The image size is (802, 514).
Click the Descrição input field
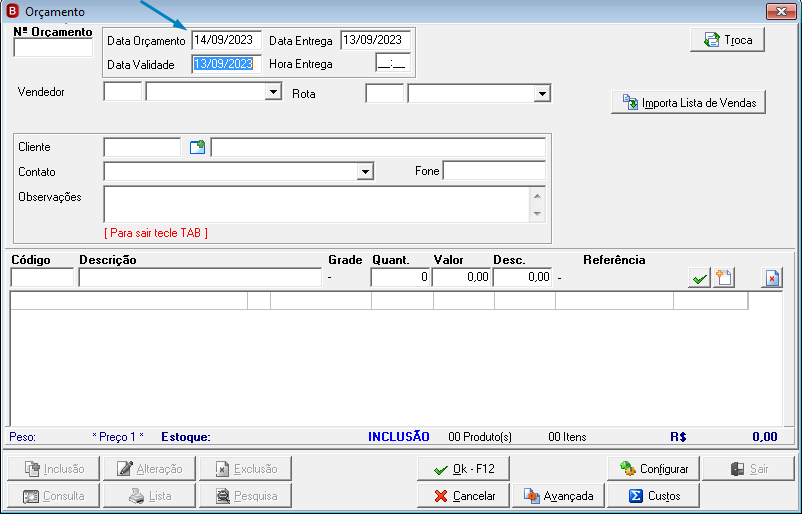tap(200, 277)
